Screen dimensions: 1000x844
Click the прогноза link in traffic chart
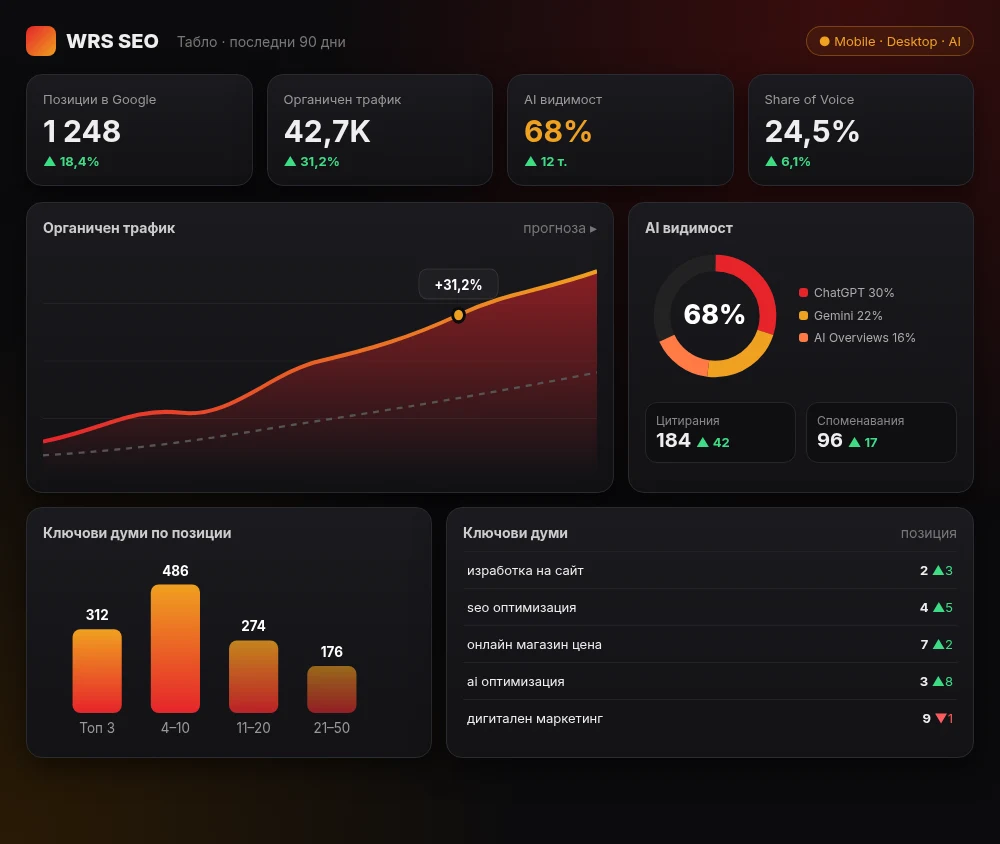click(x=560, y=228)
